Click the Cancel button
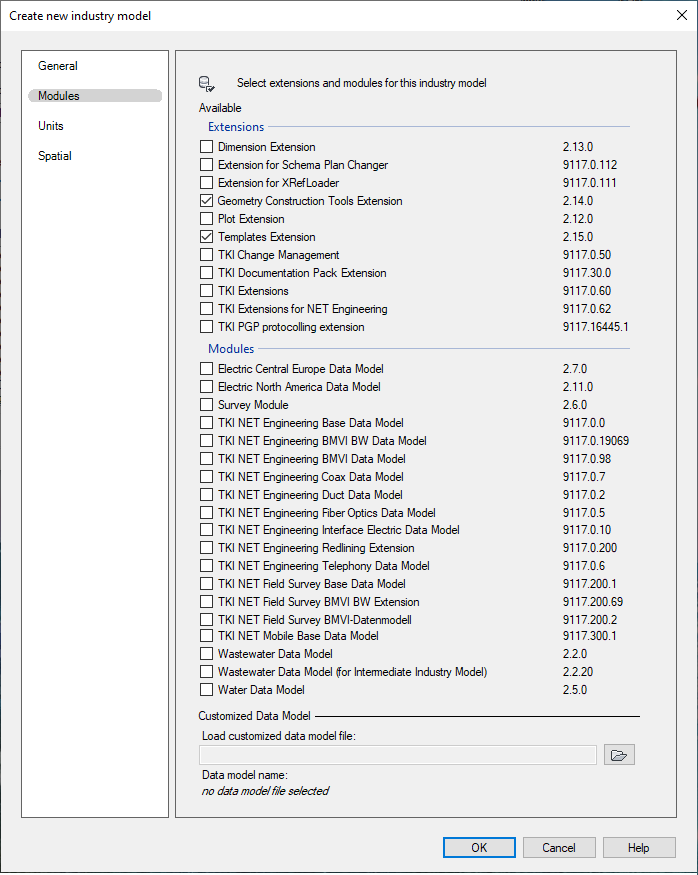Screen dimensions: 698x875 (559, 848)
